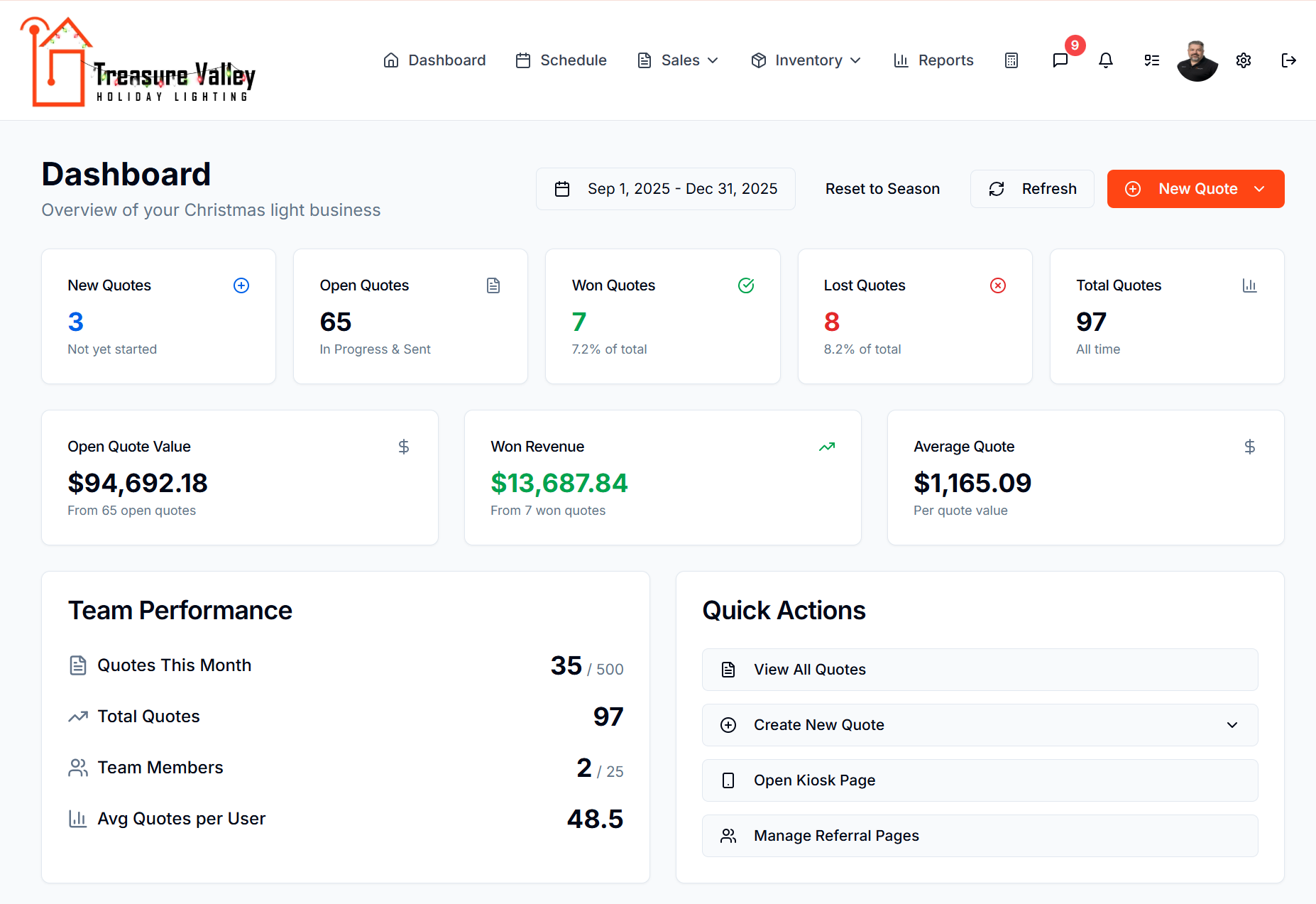Click the green check icon on Won Quotes
1316x904 pixels.
(745, 285)
